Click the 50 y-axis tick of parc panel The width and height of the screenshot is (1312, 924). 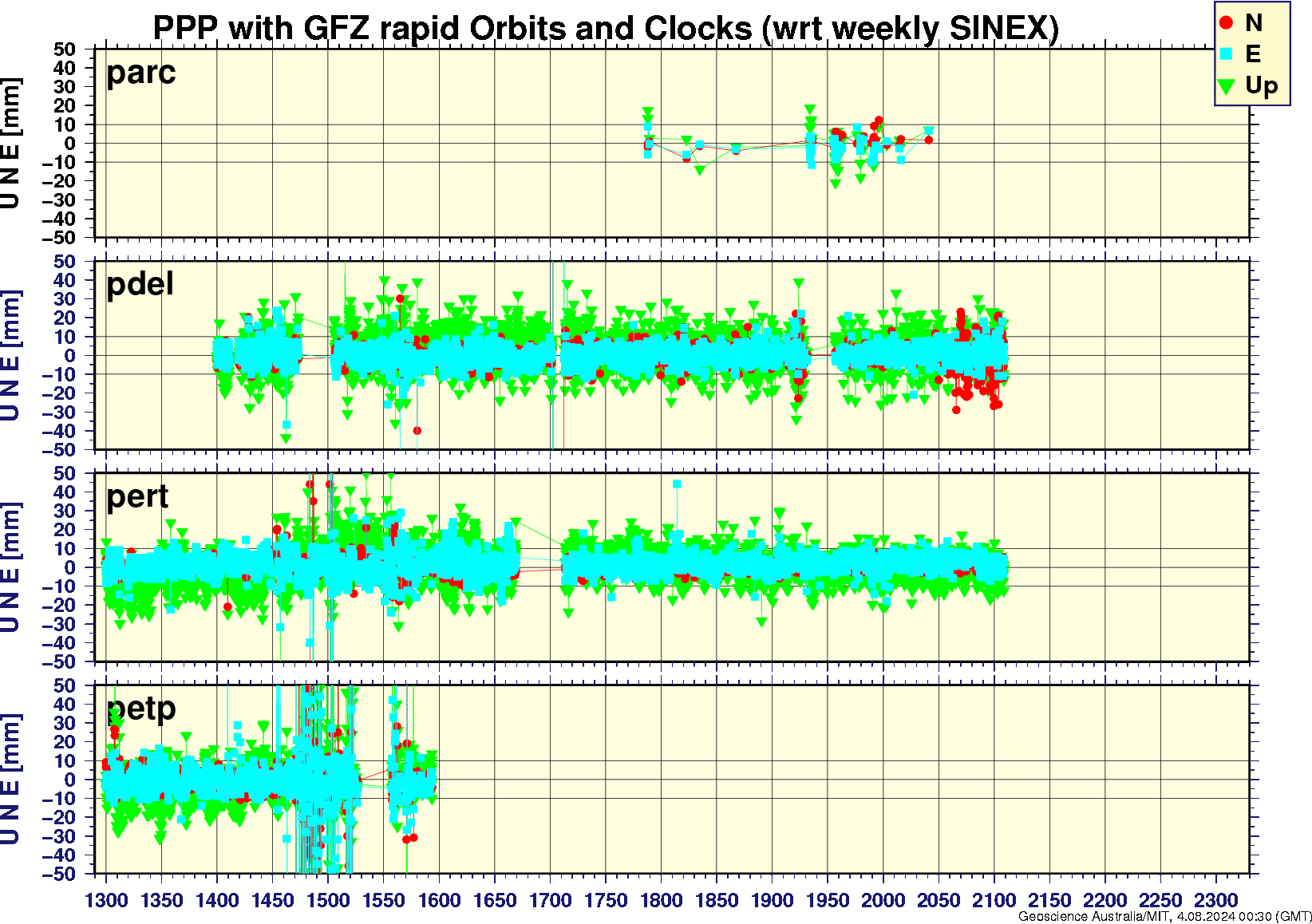point(65,49)
